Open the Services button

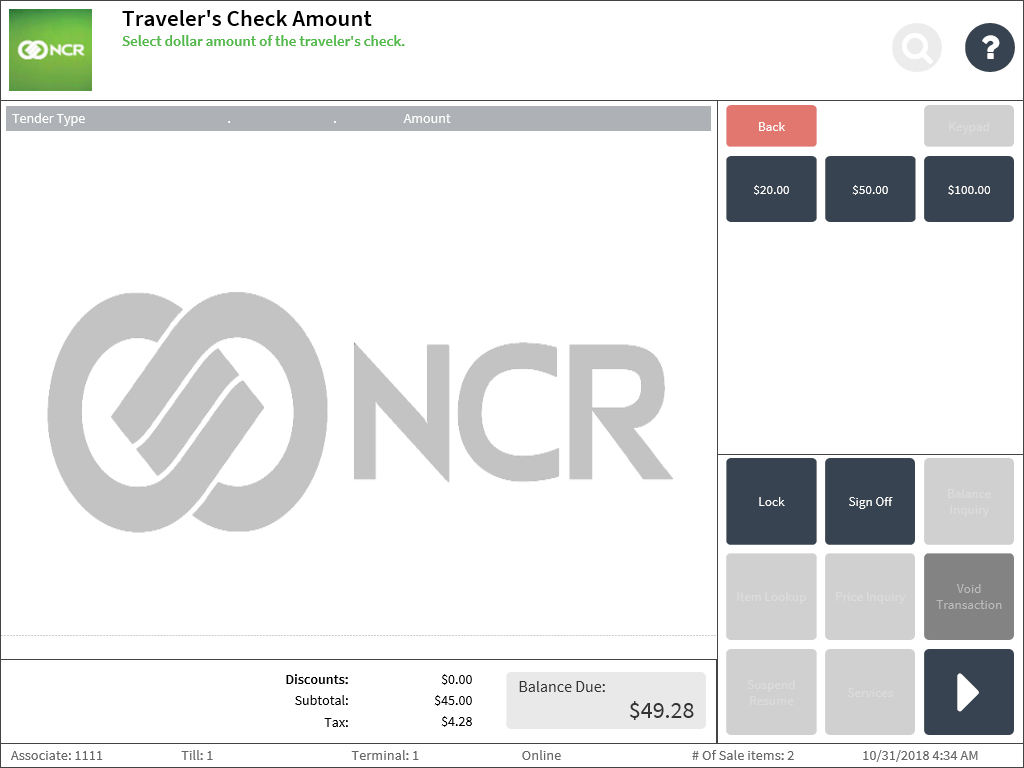[x=870, y=692]
